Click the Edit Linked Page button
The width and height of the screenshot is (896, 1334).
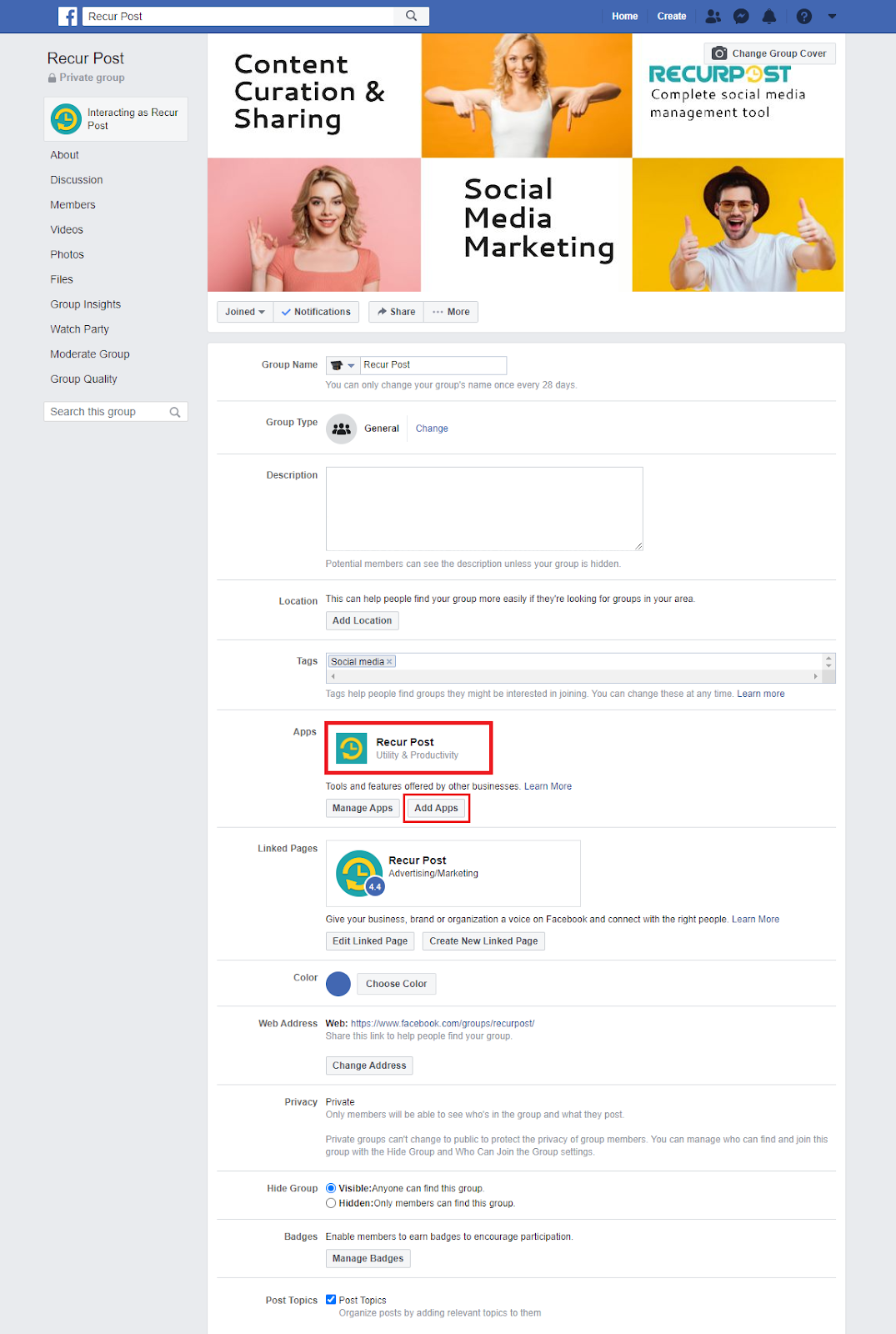click(369, 940)
